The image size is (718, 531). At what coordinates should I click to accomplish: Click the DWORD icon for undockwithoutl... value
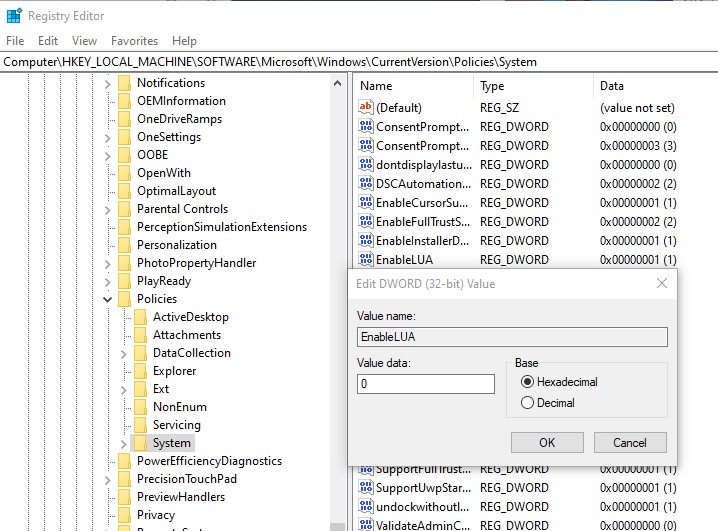pos(365,506)
